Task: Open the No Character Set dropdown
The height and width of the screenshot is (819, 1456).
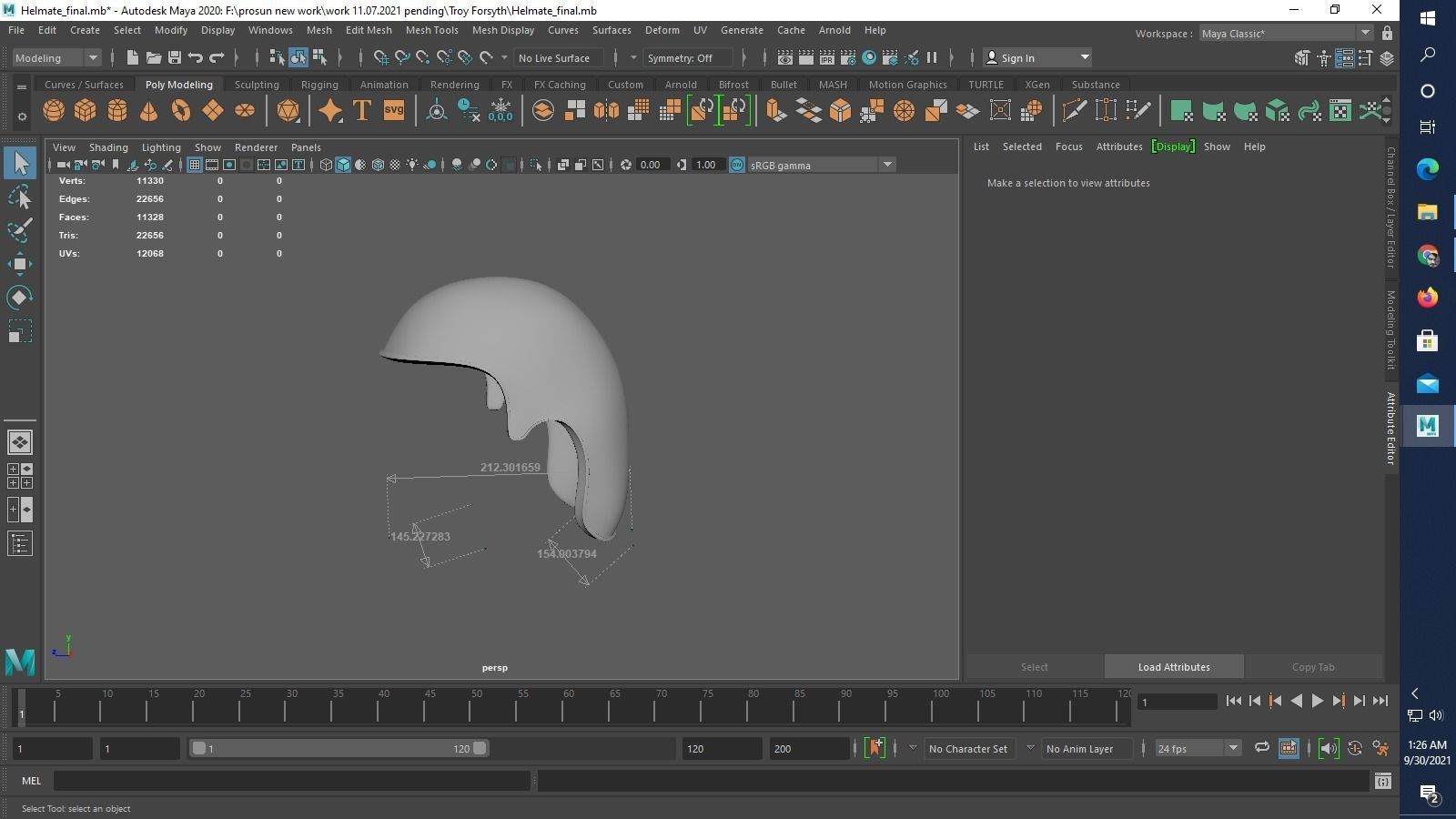Action: tap(968, 748)
